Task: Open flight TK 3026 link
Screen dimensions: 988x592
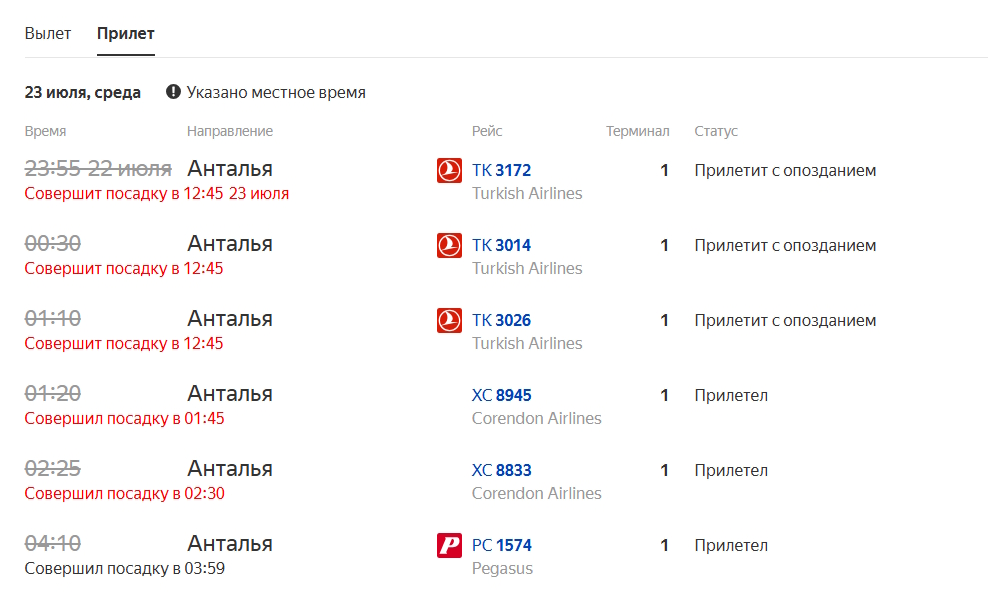Action: (x=502, y=320)
